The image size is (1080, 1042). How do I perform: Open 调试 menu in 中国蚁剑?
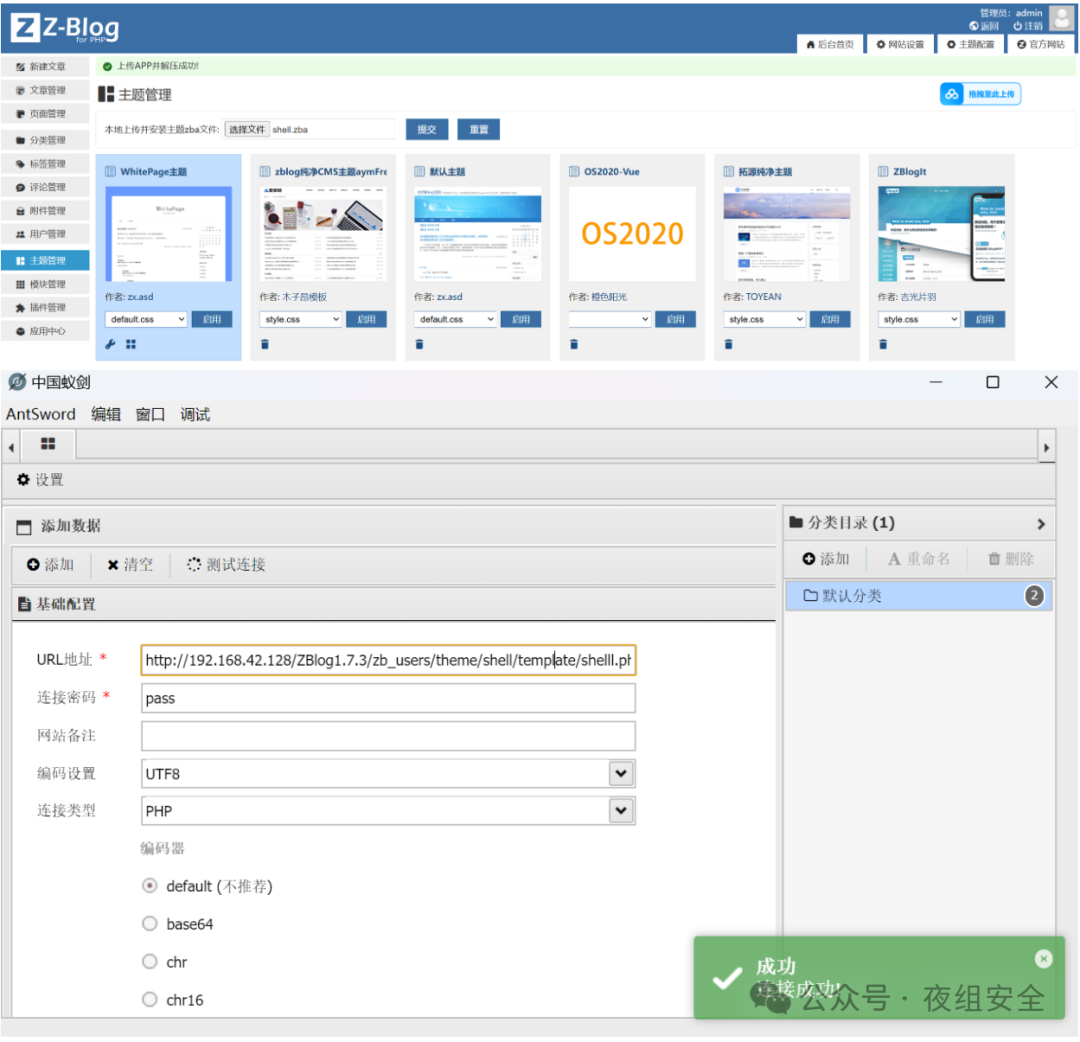click(x=195, y=415)
